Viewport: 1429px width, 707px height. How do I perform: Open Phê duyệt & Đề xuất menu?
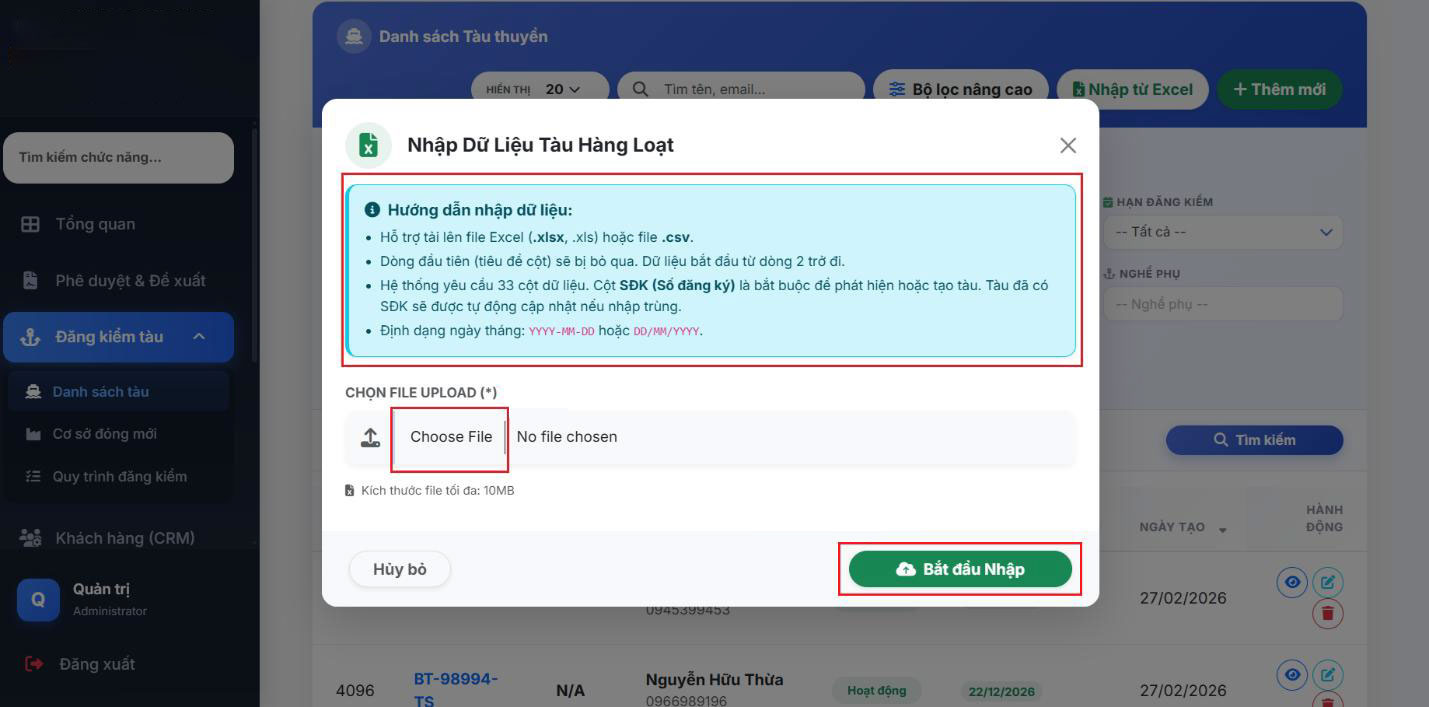click(x=118, y=280)
